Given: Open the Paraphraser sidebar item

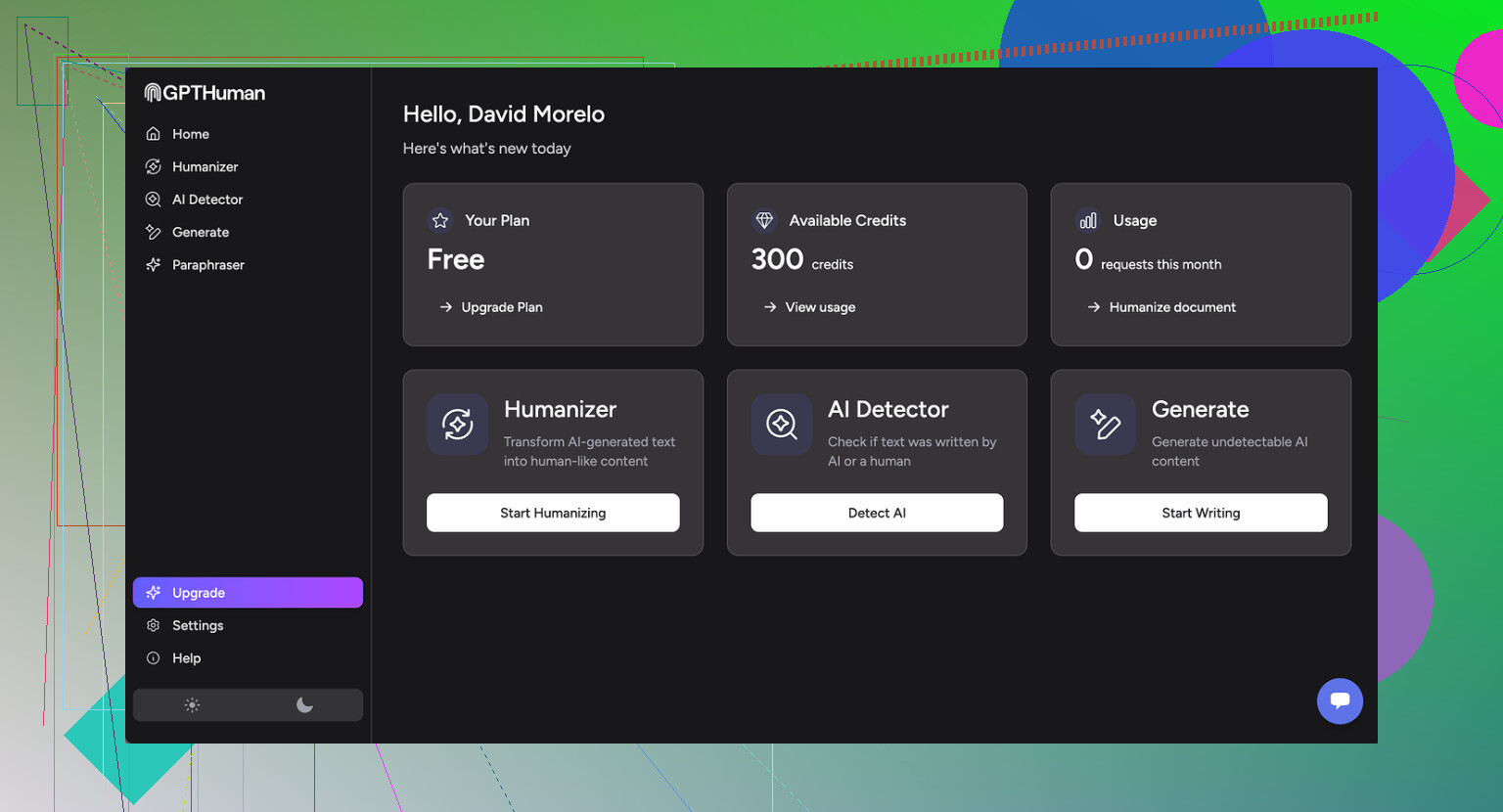Looking at the screenshot, I should click(x=207, y=265).
